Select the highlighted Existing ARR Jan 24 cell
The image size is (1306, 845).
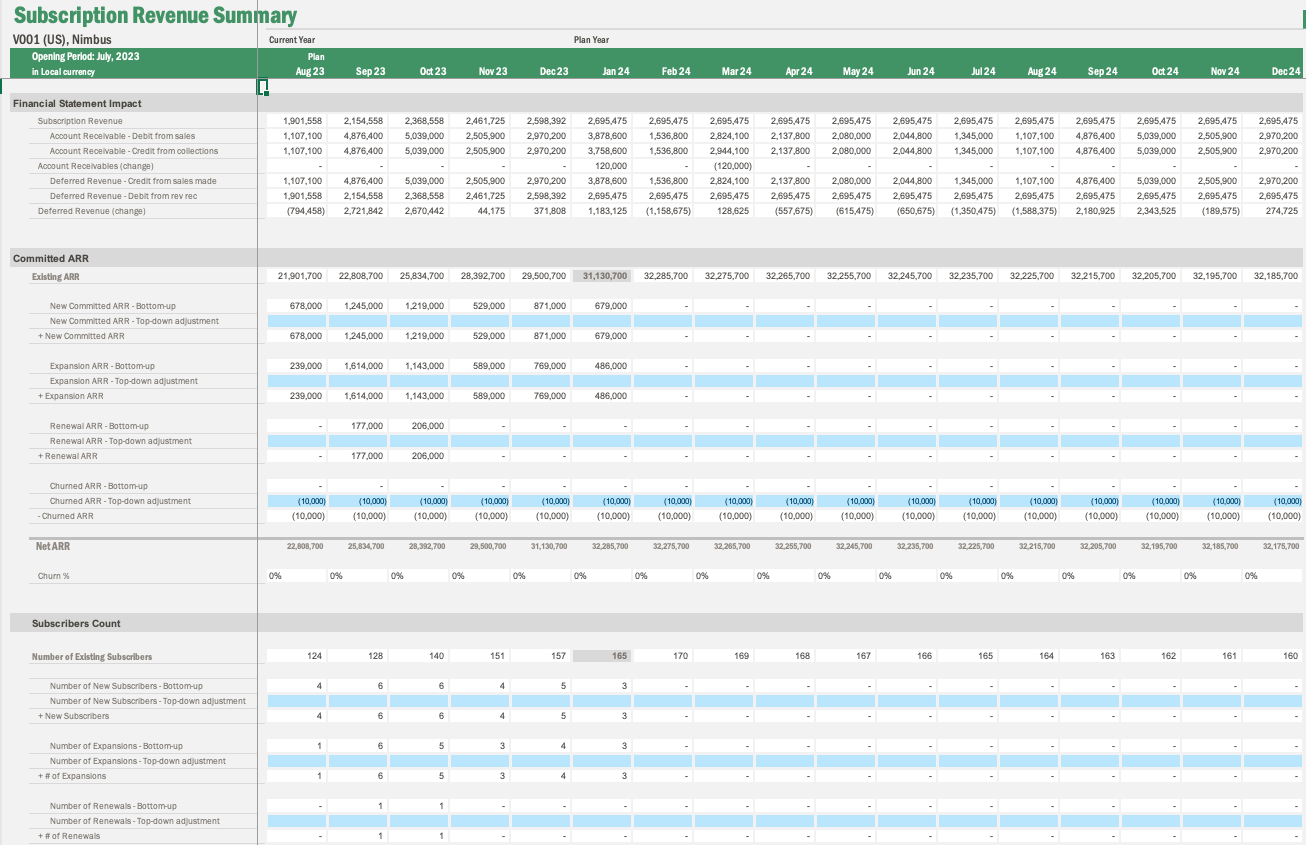coord(600,275)
